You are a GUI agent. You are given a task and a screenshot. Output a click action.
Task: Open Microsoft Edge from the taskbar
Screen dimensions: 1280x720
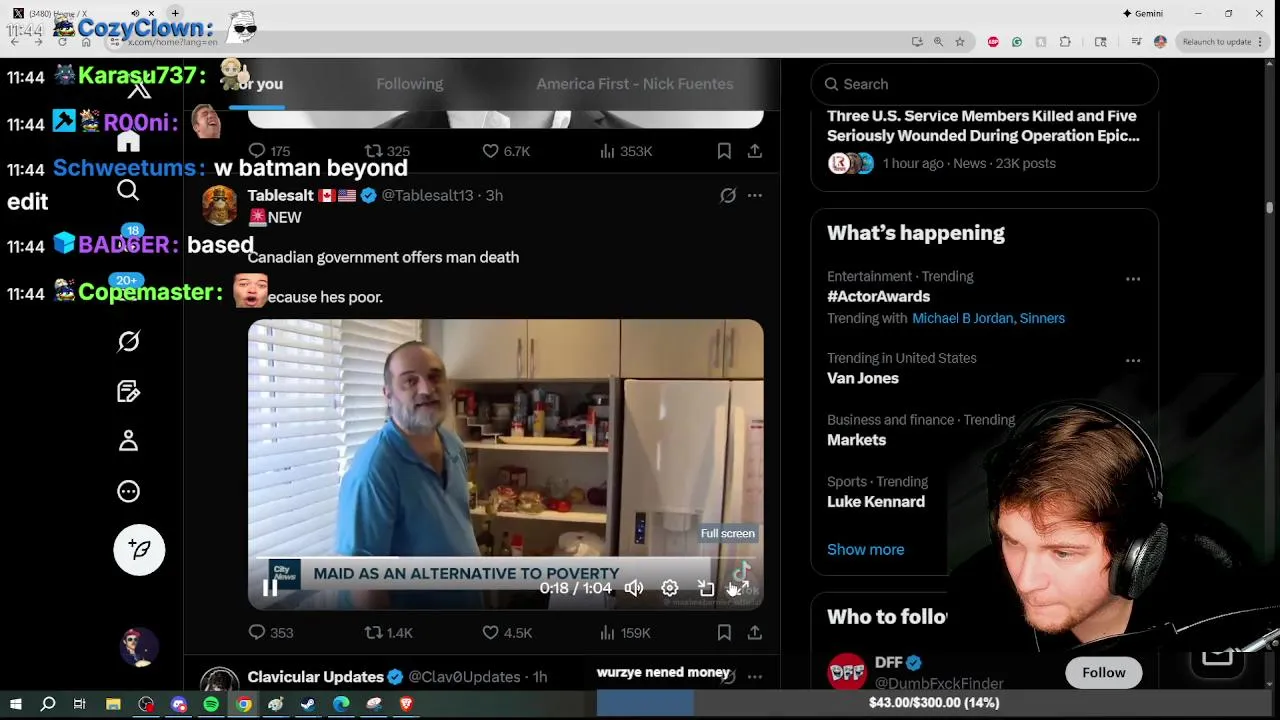pos(341,704)
